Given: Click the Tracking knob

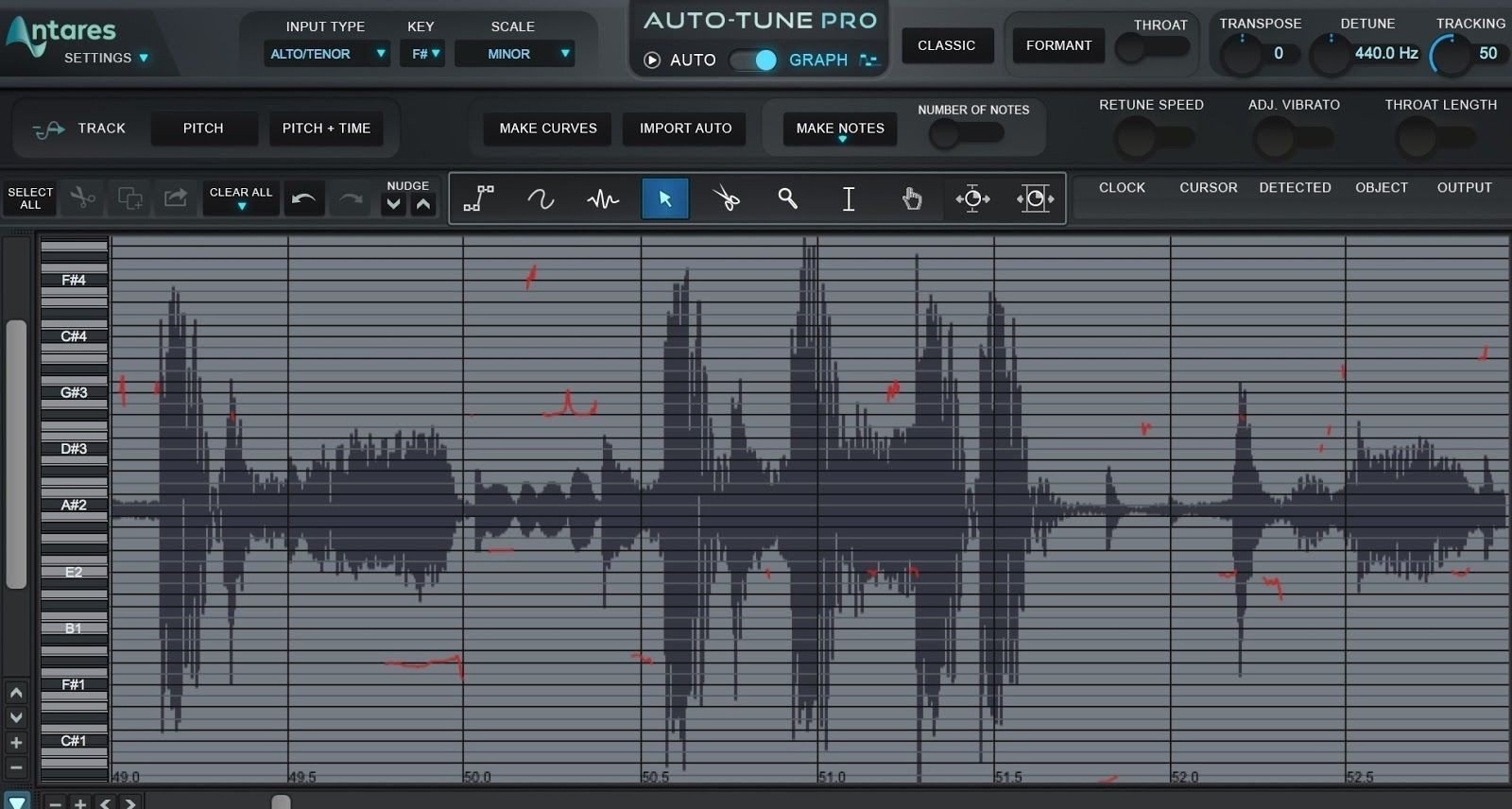Looking at the screenshot, I should coord(1451,55).
